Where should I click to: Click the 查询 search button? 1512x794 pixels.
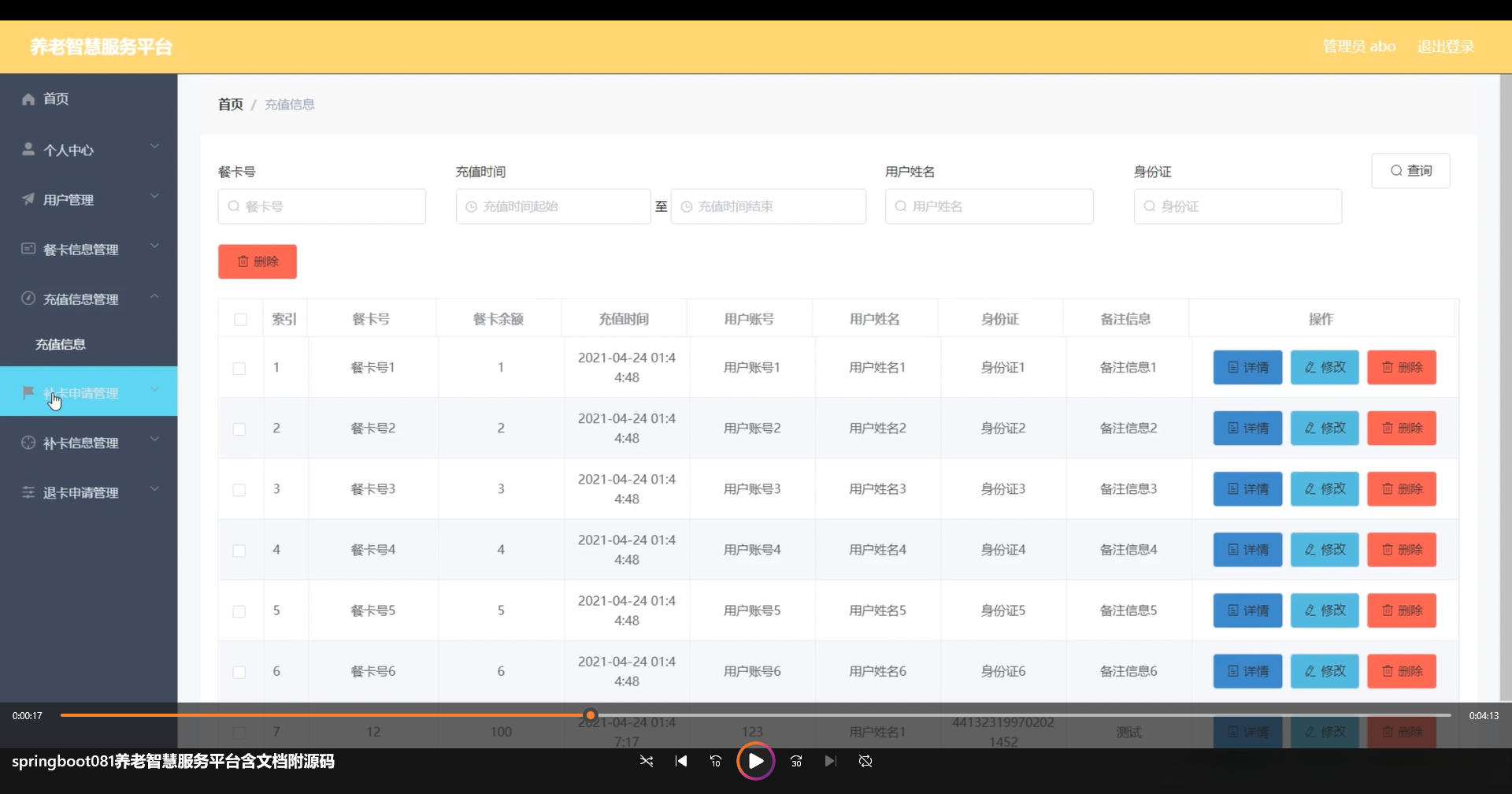click(x=1410, y=171)
